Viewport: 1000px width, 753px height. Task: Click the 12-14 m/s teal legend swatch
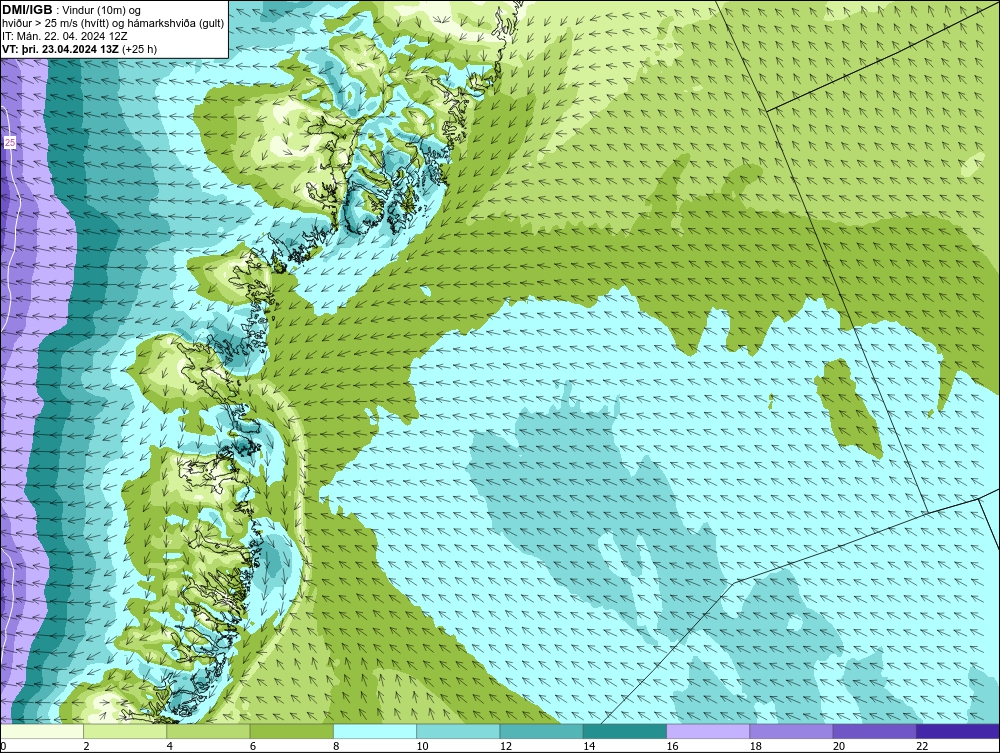pyautogui.click(x=541, y=731)
